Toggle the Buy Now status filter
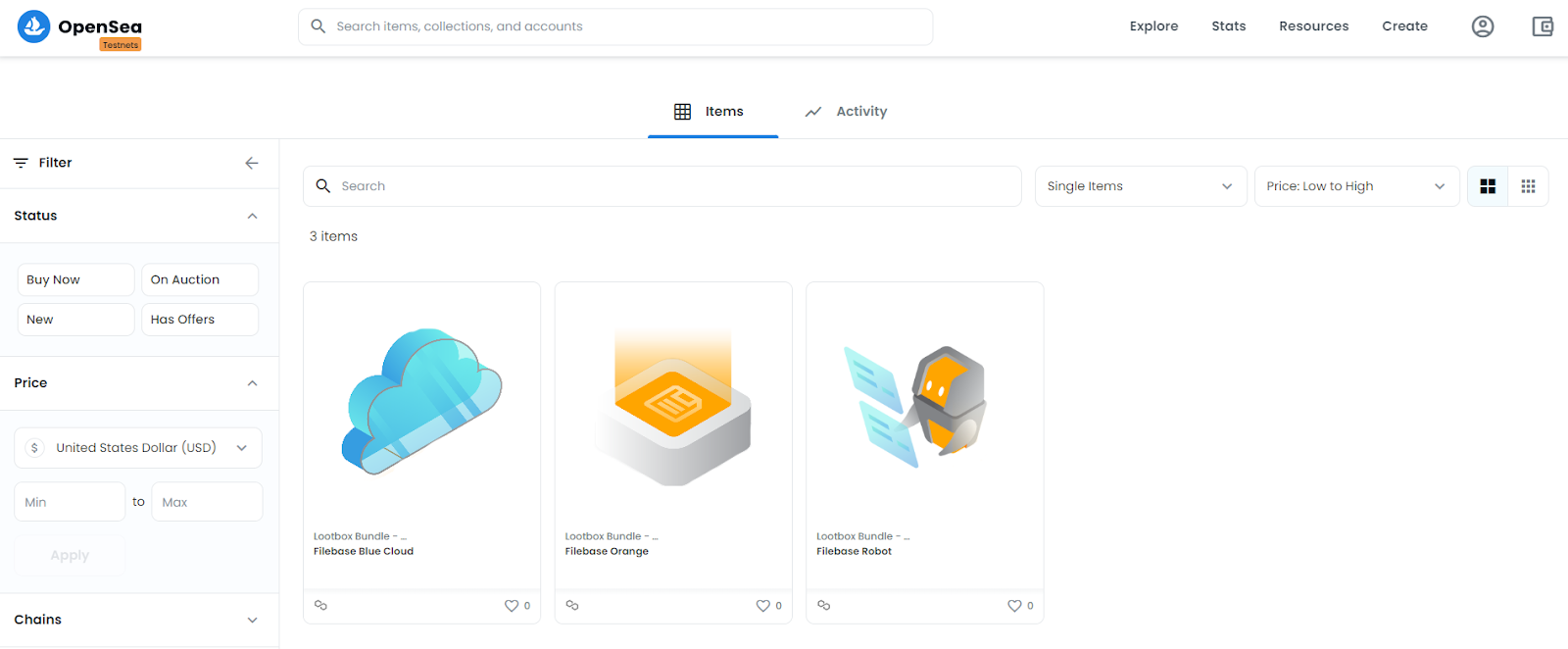 (x=75, y=279)
